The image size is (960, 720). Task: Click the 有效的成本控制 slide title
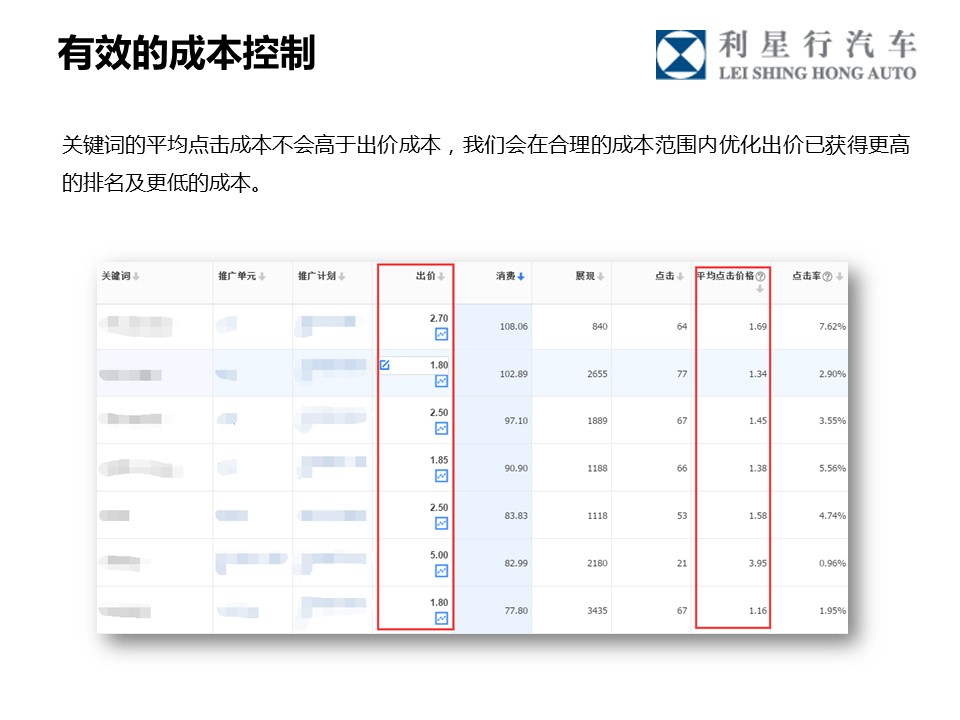(x=186, y=53)
